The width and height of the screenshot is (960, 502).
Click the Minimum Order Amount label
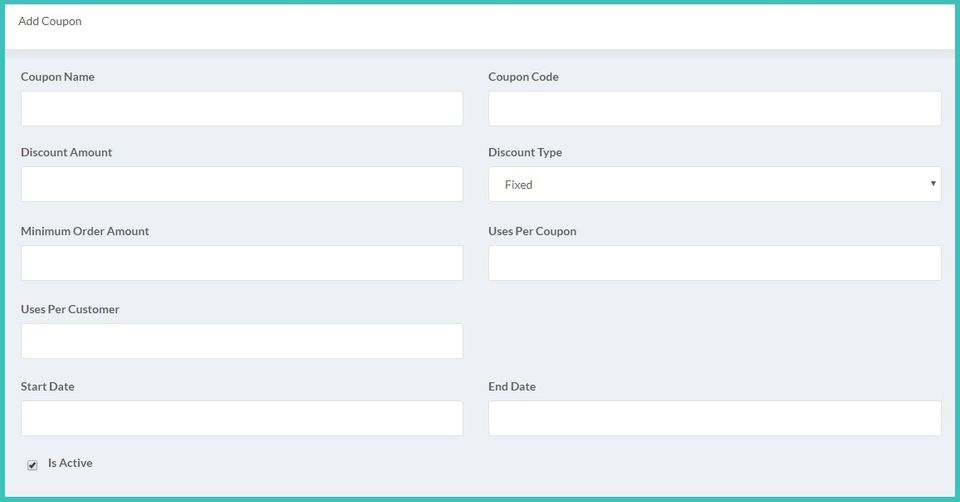85,231
